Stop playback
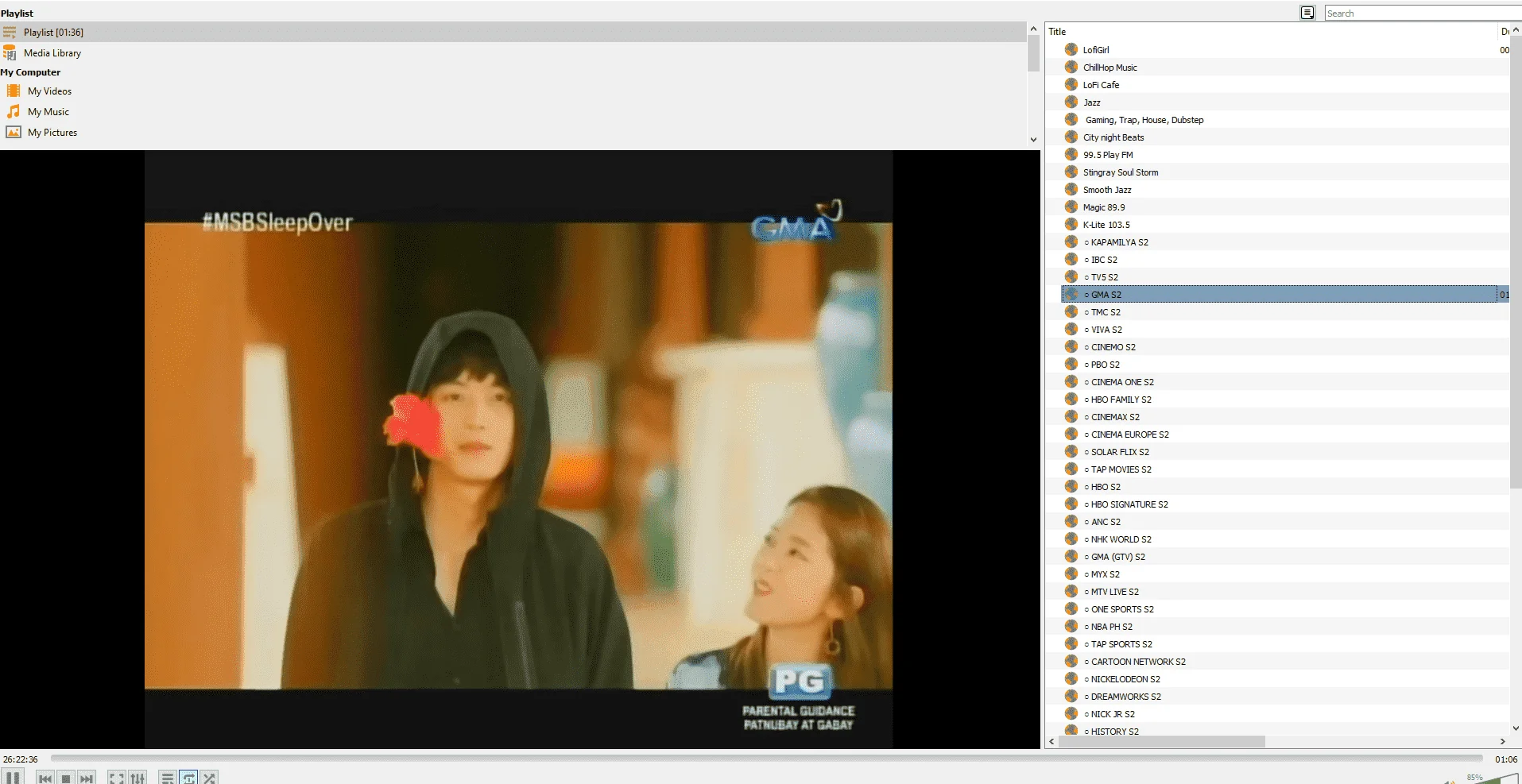1522x784 pixels. [66, 778]
